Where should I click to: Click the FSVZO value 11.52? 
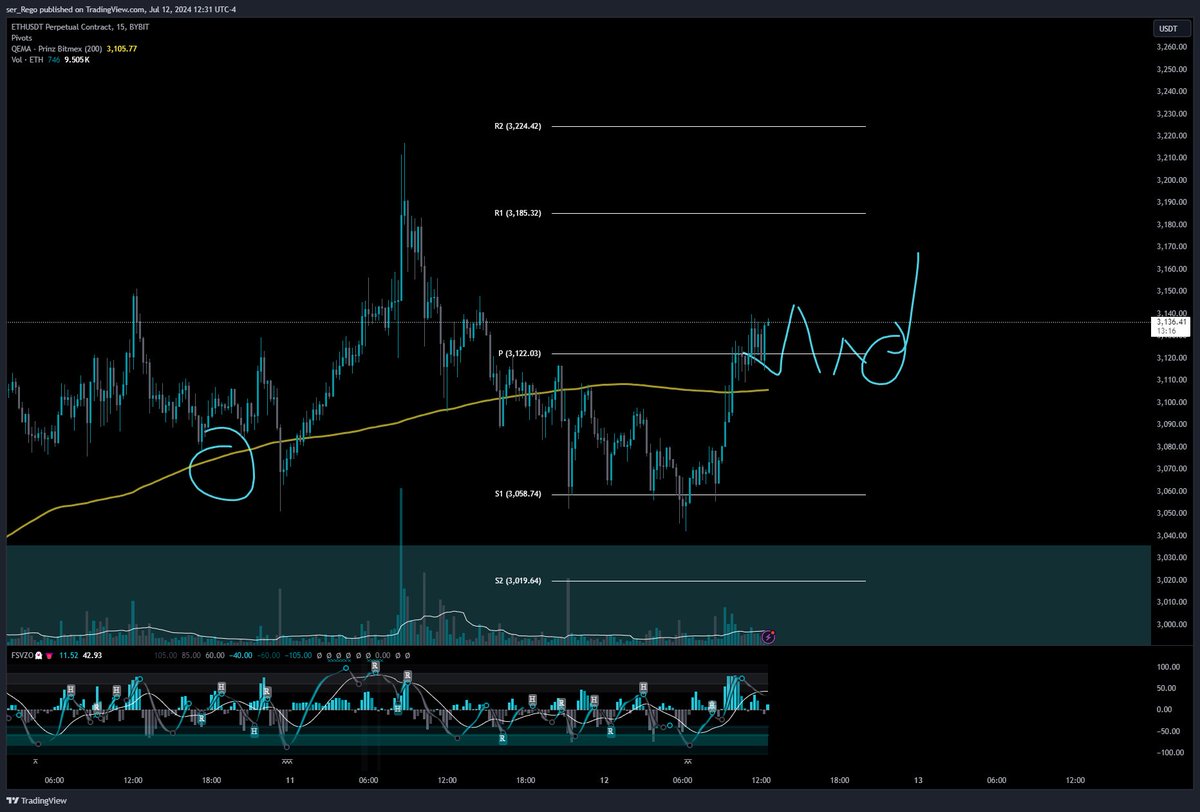(x=67, y=656)
